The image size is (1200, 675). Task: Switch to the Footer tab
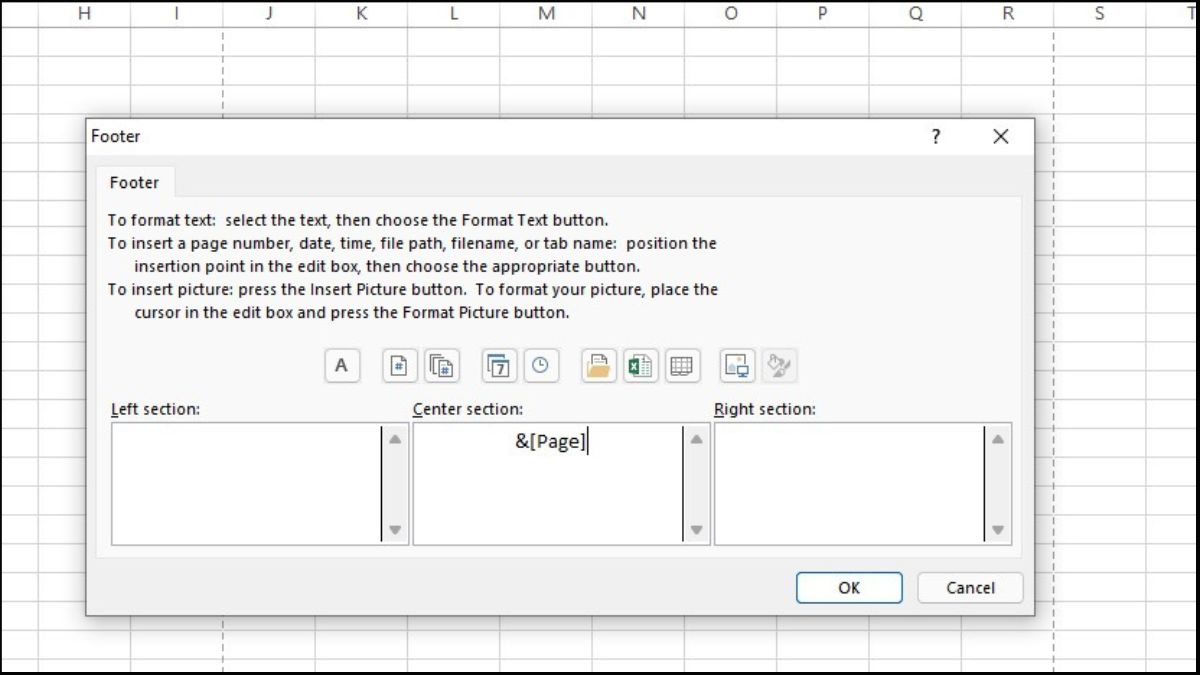[x=134, y=182]
